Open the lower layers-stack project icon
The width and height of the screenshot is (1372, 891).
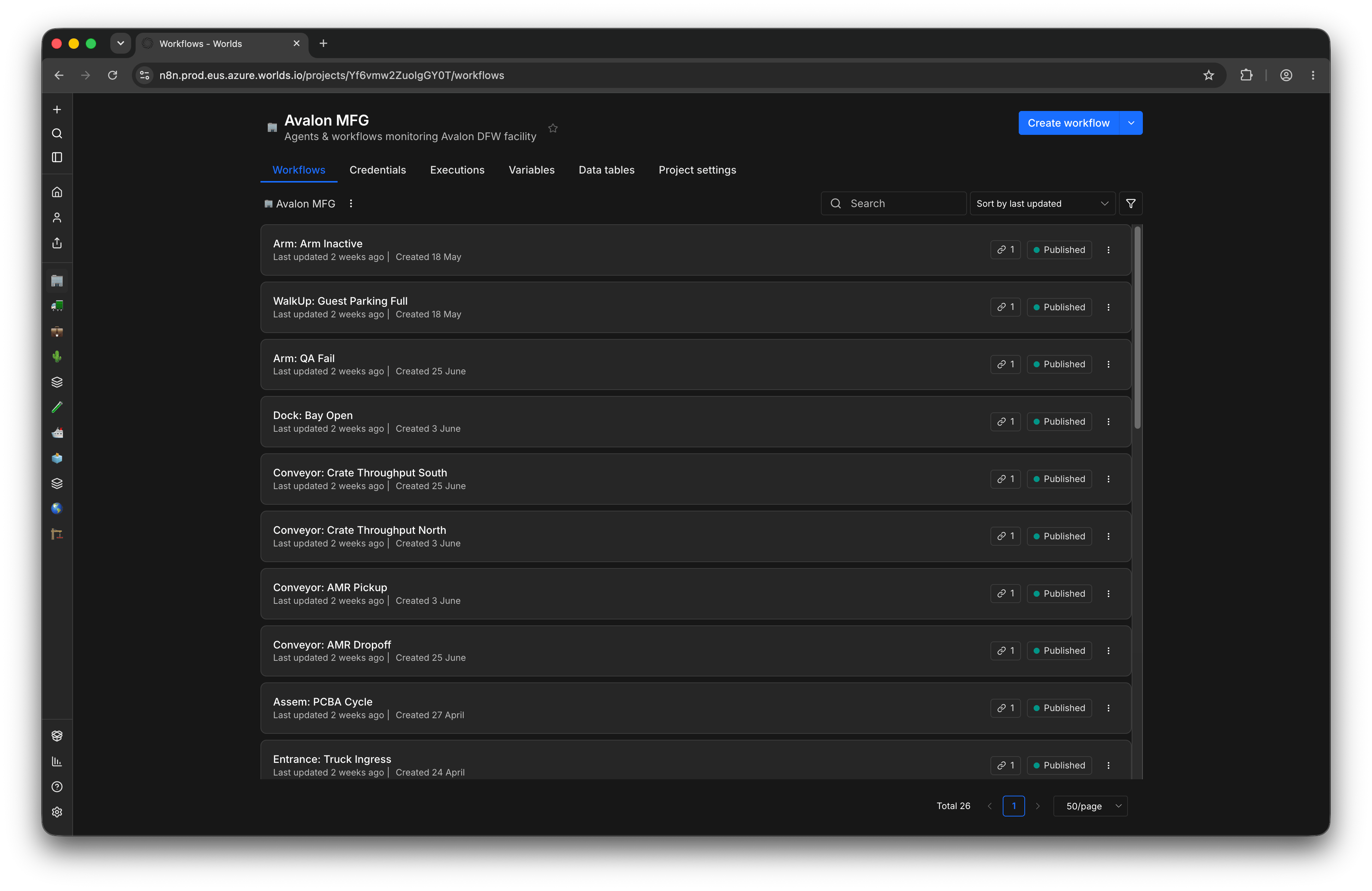point(57,483)
